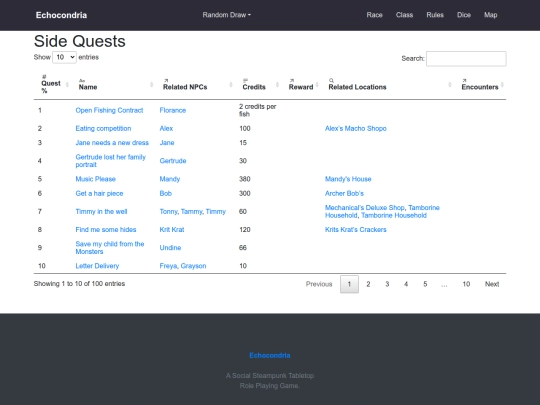The width and height of the screenshot is (540, 405).
Task: Sort by Credits column sort arrows
Action: (x=277, y=85)
